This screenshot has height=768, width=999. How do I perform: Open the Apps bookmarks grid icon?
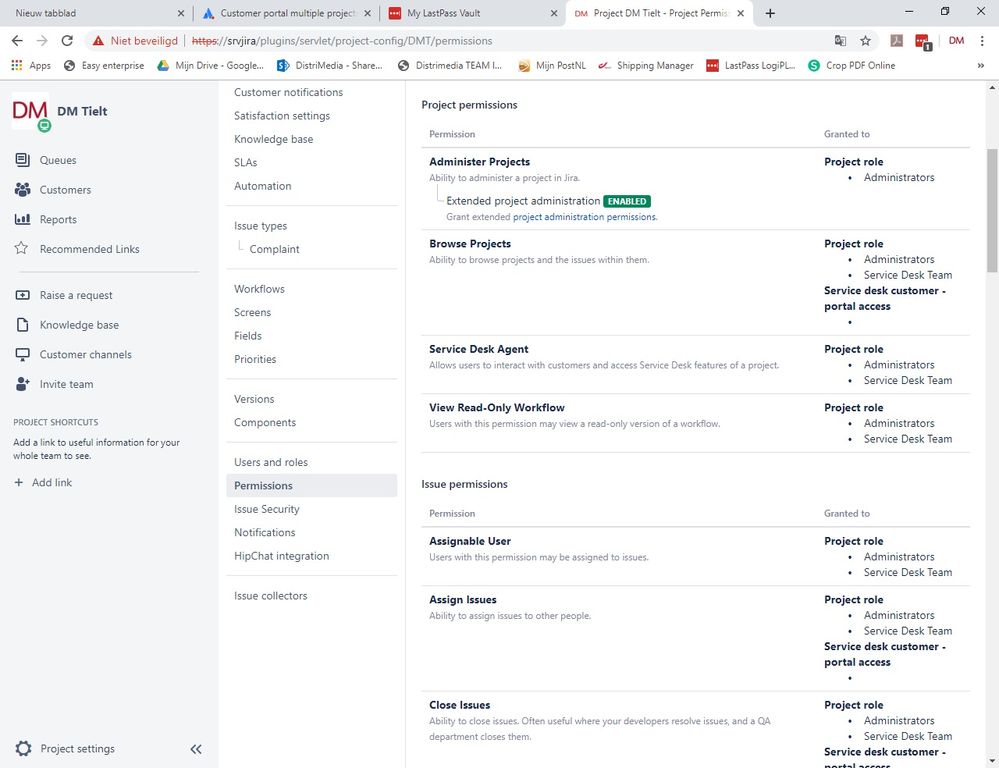tap(17, 65)
